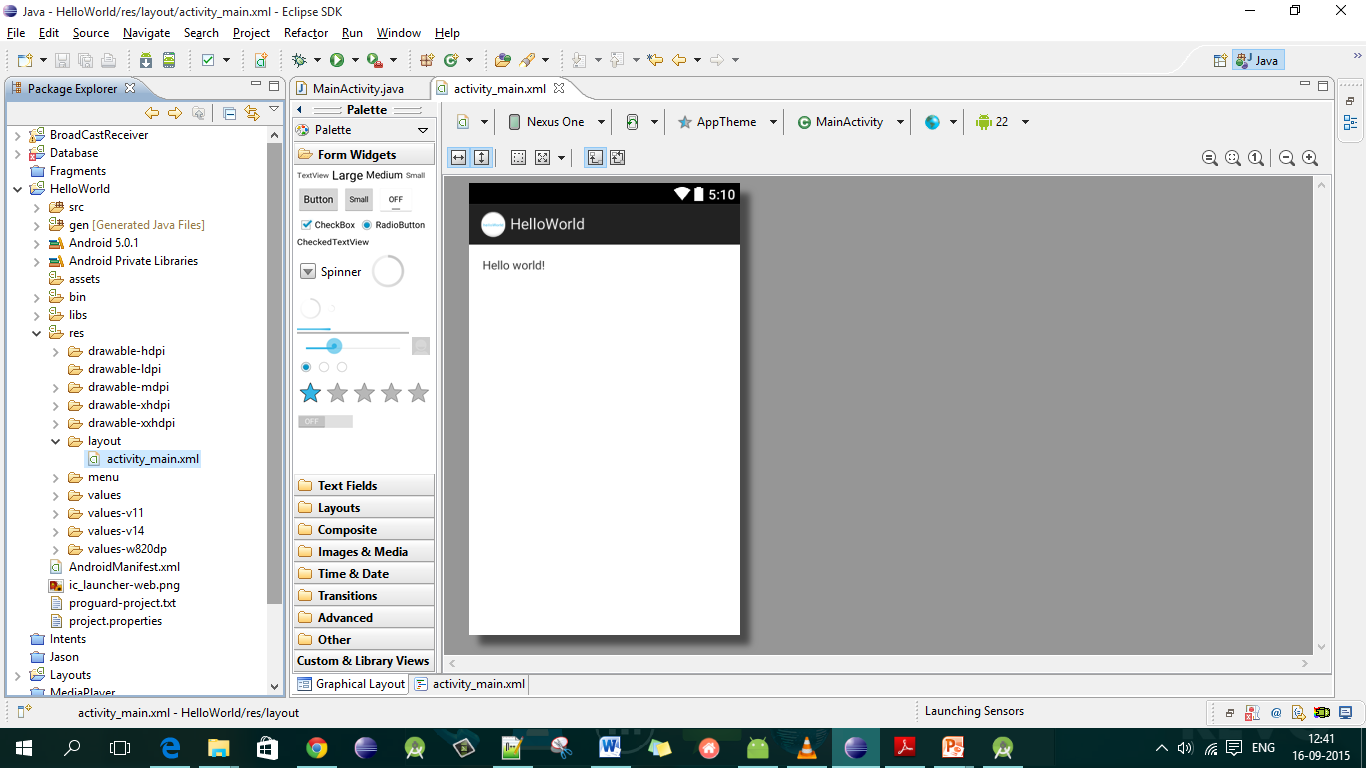Open the Android SDK Manager icon

click(146, 60)
